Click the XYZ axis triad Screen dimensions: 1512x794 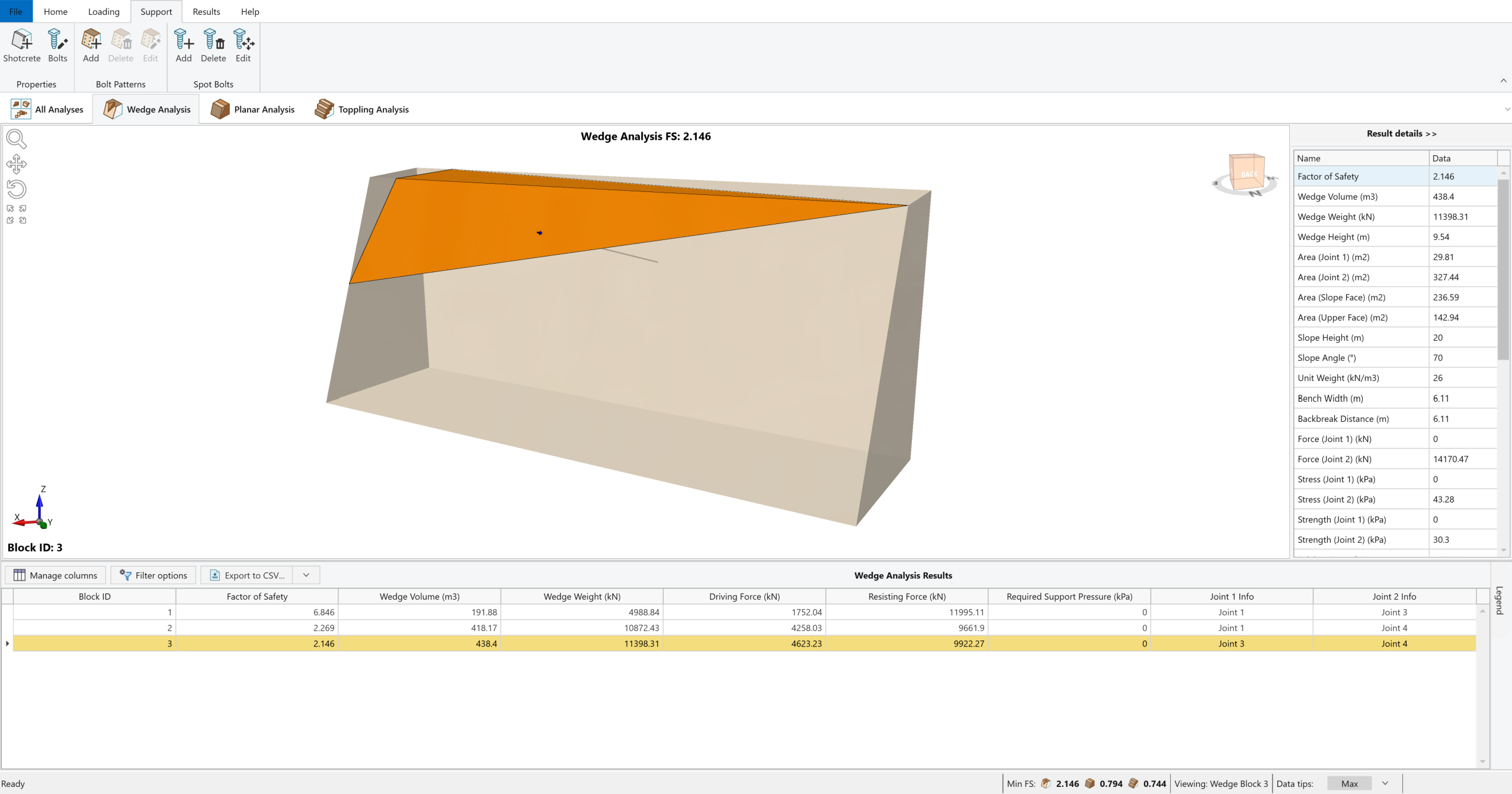click(x=33, y=508)
